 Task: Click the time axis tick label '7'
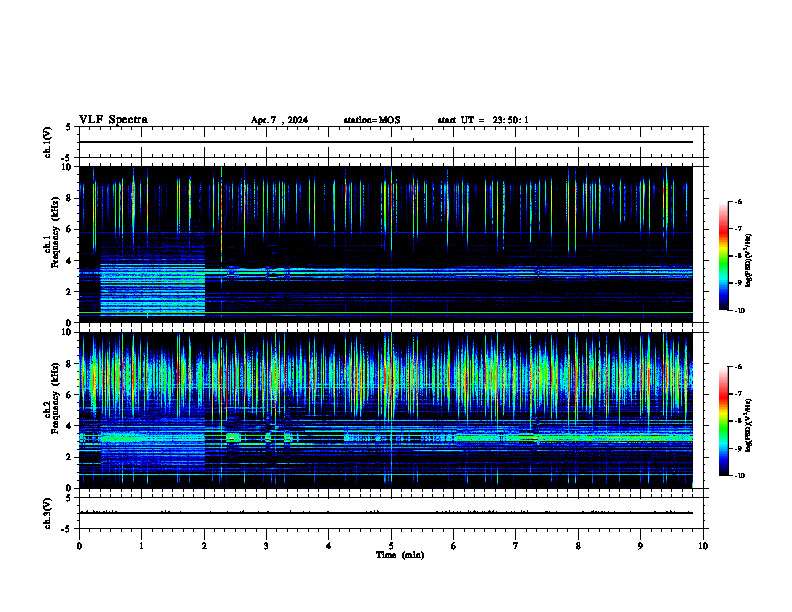[516, 546]
